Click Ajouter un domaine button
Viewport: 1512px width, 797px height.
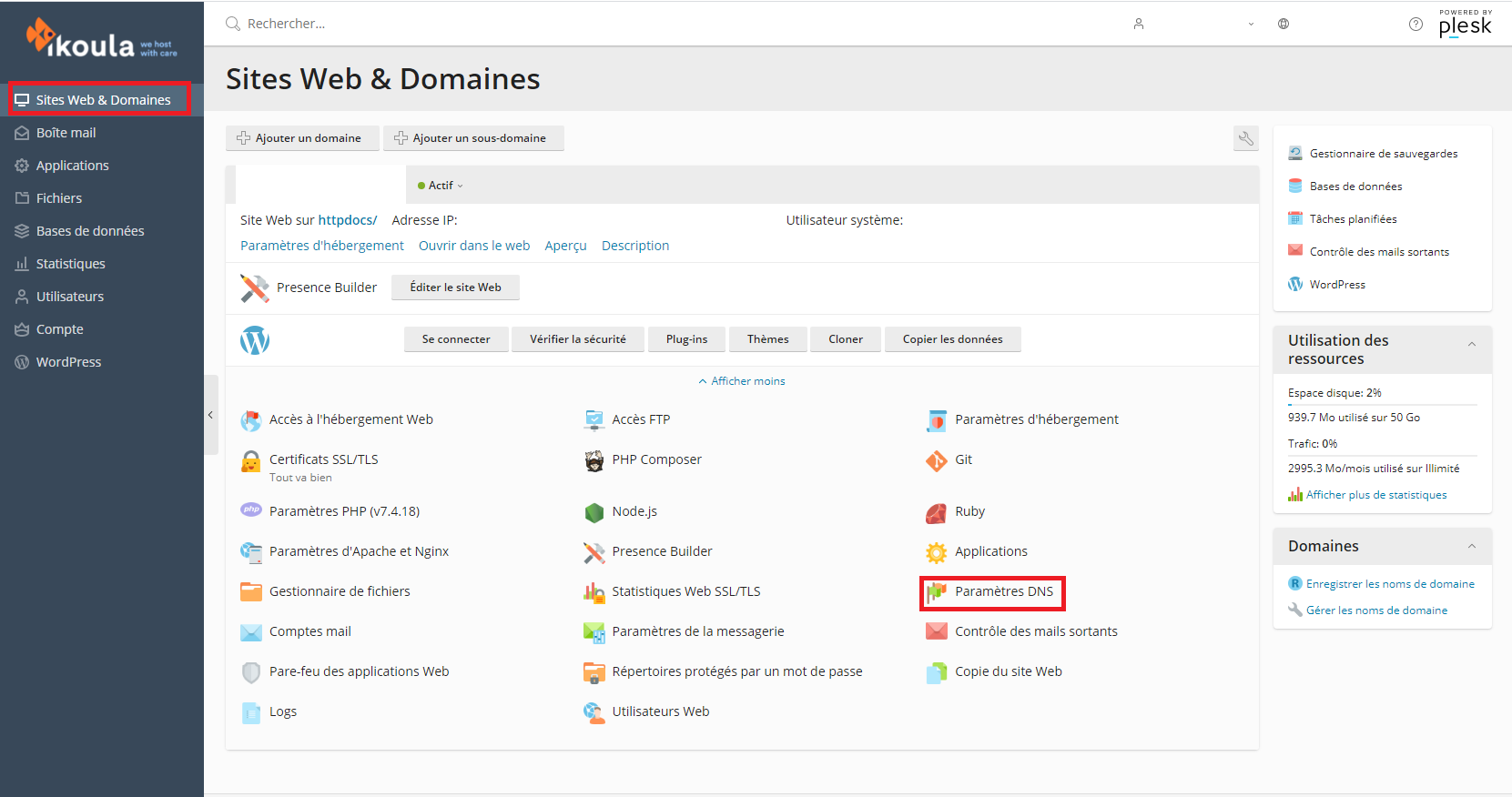click(x=301, y=138)
